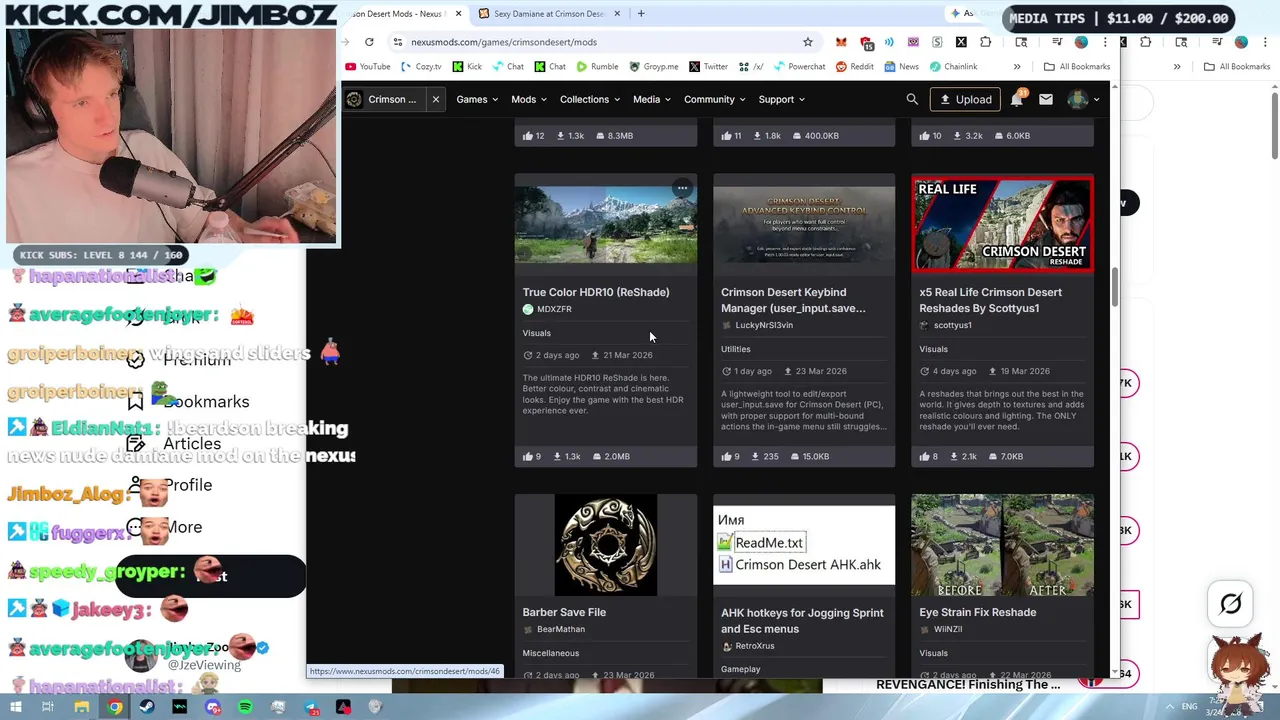Screen dimensions: 1280x720
Task: Click endorsements icon on True Color HDR10 card
Action: (x=528, y=456)
